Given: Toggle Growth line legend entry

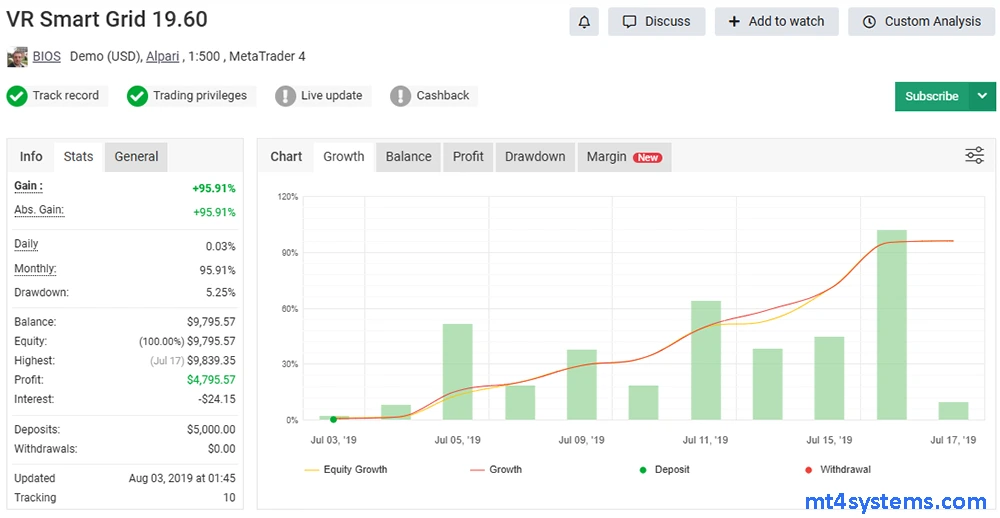Looking at the screenshot, I should (x=495, y=469).
